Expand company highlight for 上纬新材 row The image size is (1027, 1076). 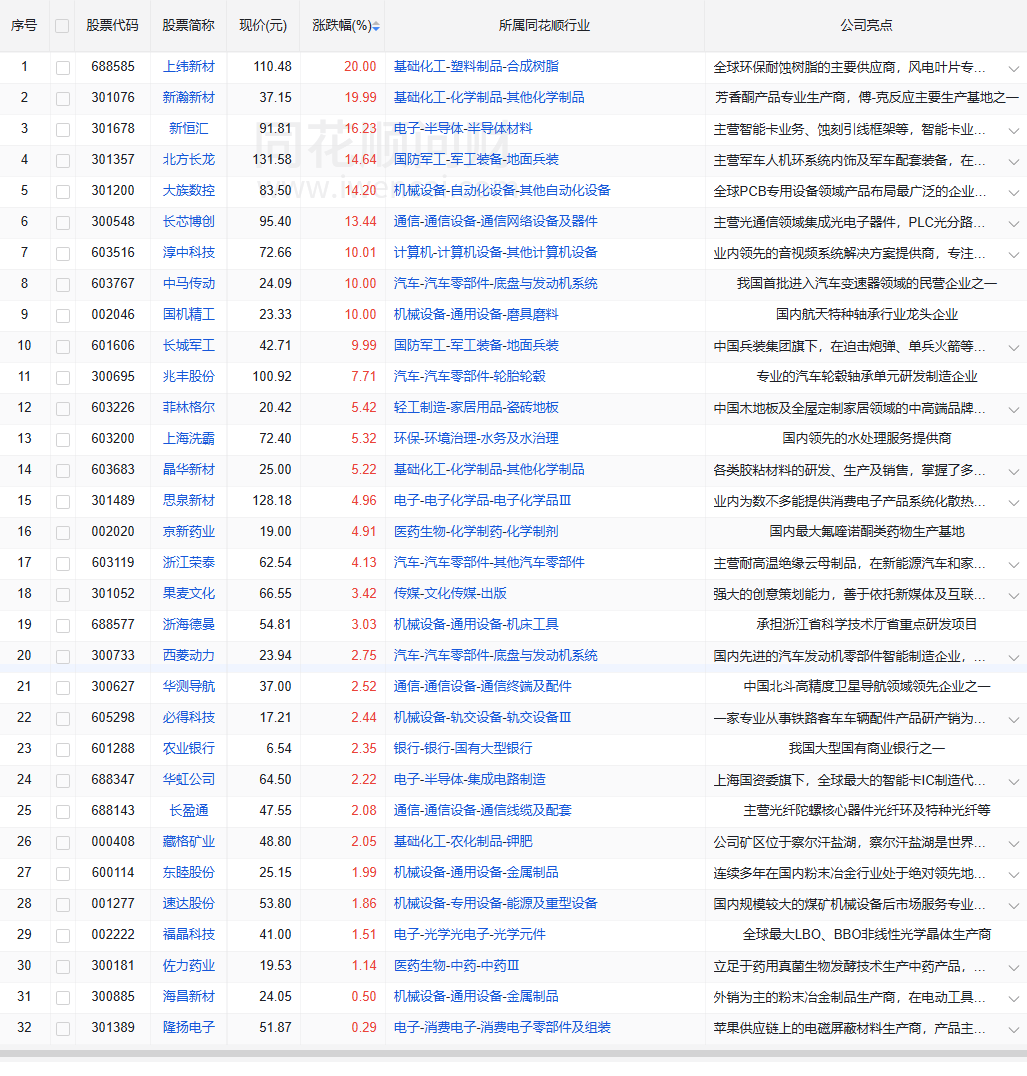pos(1013,69)
